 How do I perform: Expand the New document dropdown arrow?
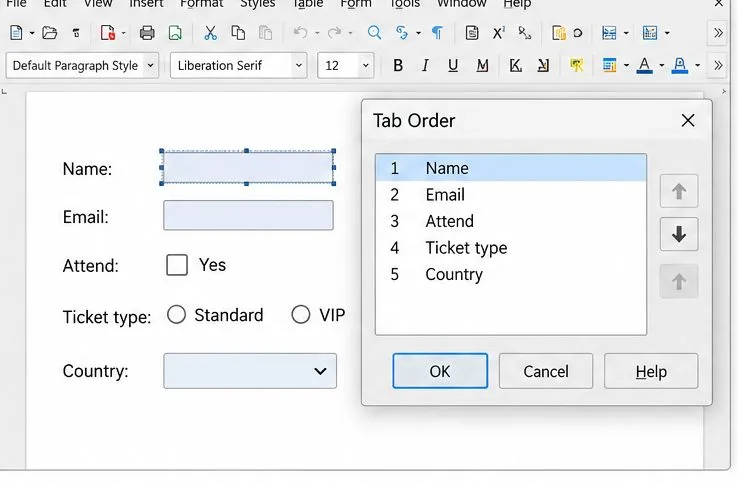32,33
